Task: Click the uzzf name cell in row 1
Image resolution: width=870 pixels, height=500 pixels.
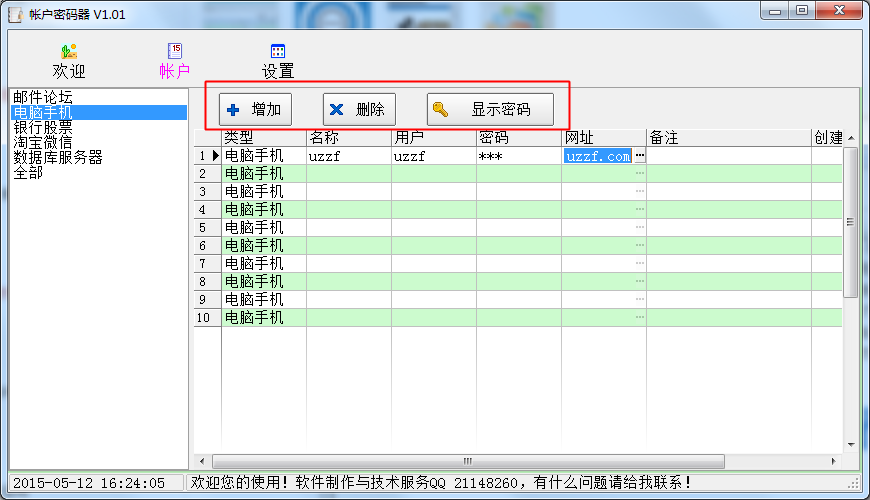Action: tap(349, 156)
